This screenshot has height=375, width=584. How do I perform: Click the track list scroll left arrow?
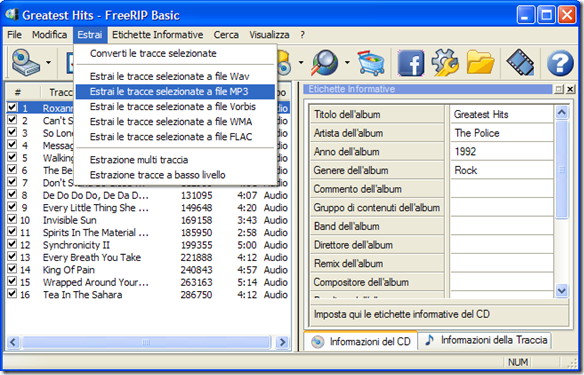(x=13, y=342)
